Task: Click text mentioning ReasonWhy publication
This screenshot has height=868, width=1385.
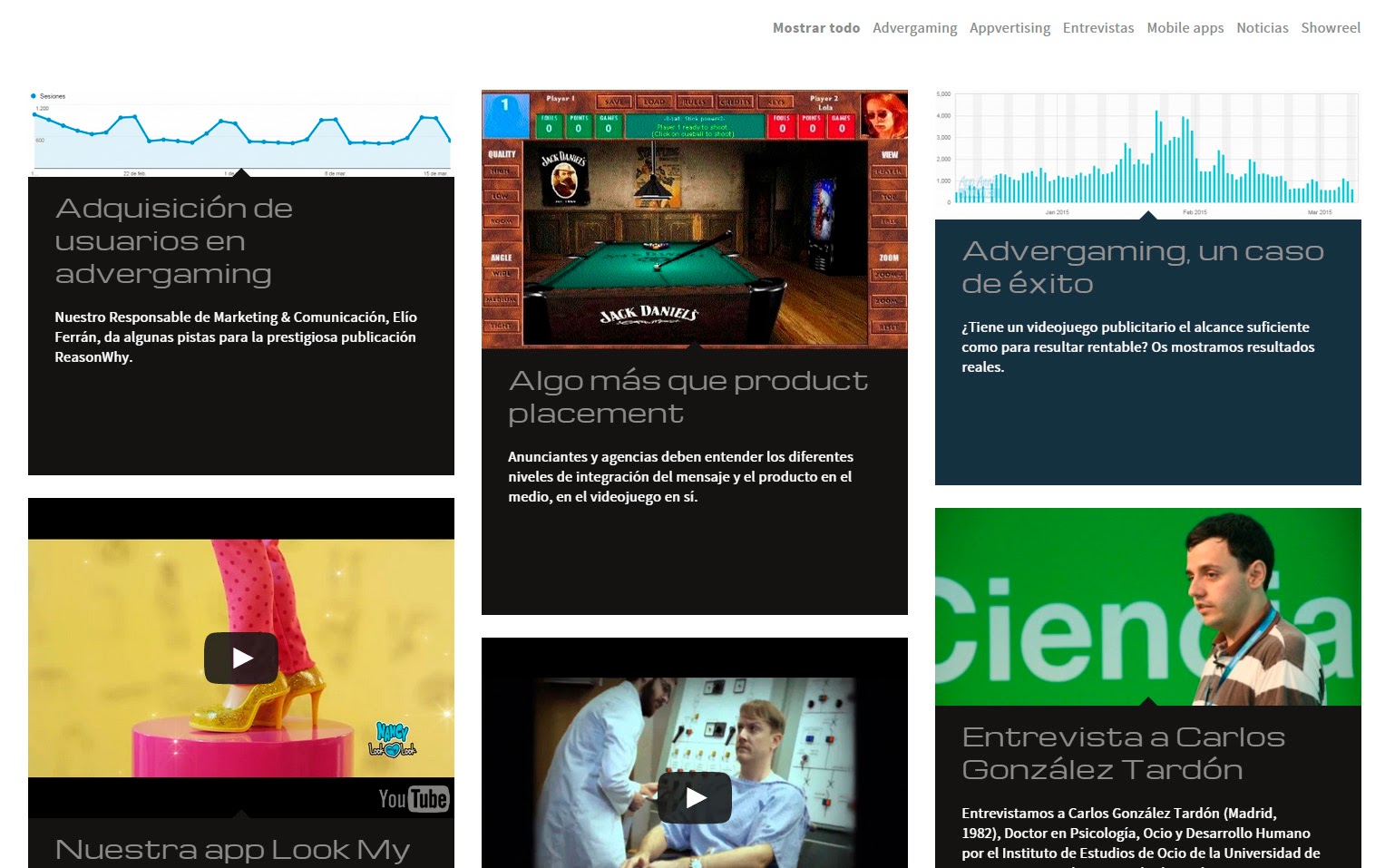Action: pos(236,337)
